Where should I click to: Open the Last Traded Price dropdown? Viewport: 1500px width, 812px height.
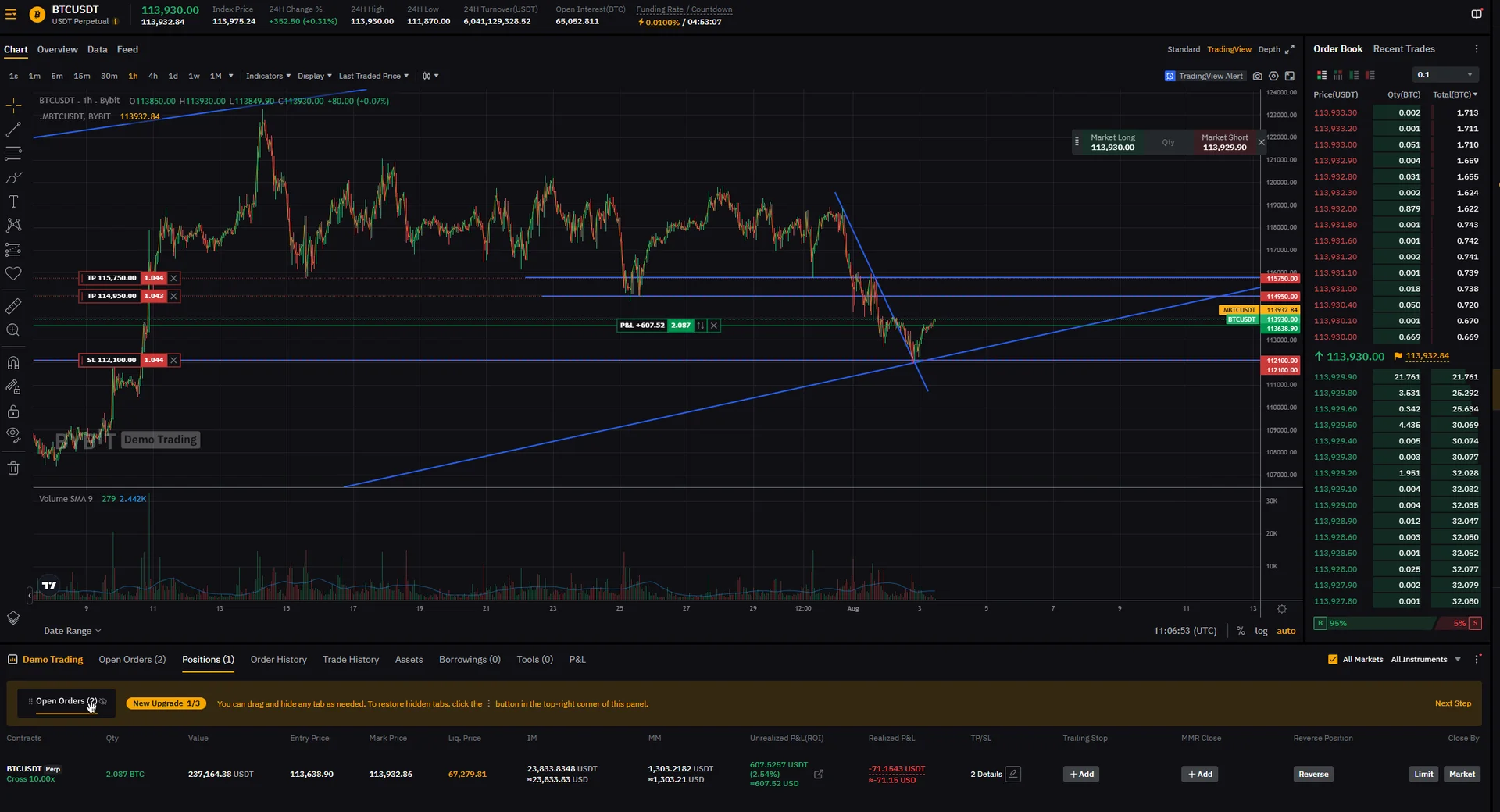pyautogui.click(x=373, y=76)
